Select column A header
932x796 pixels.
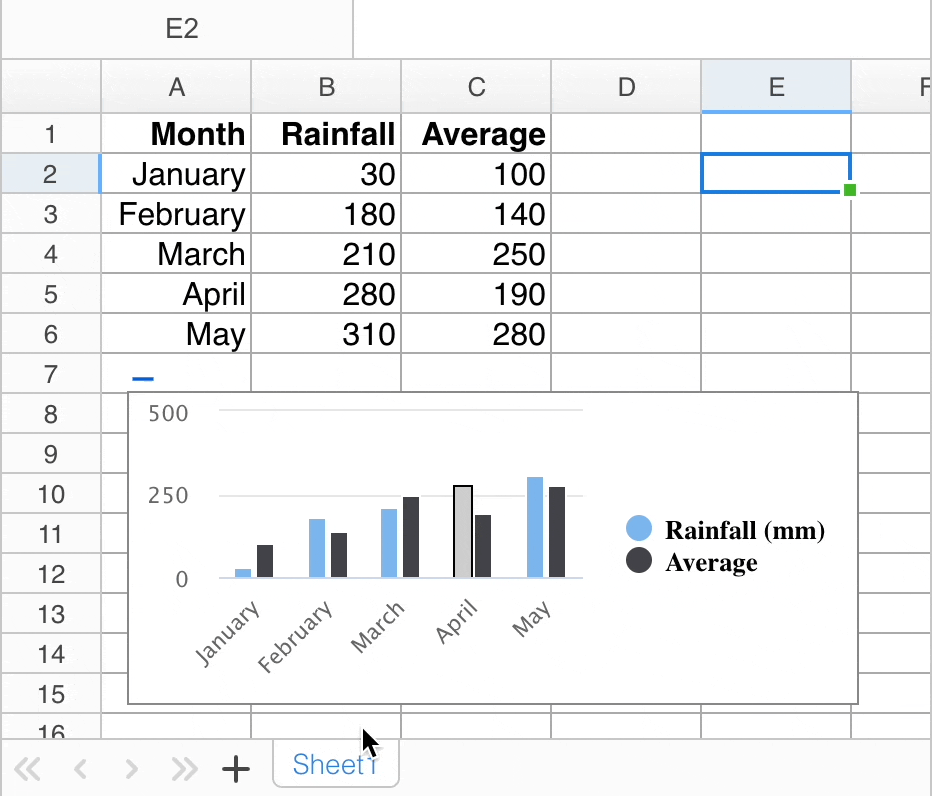coord(177,87)
